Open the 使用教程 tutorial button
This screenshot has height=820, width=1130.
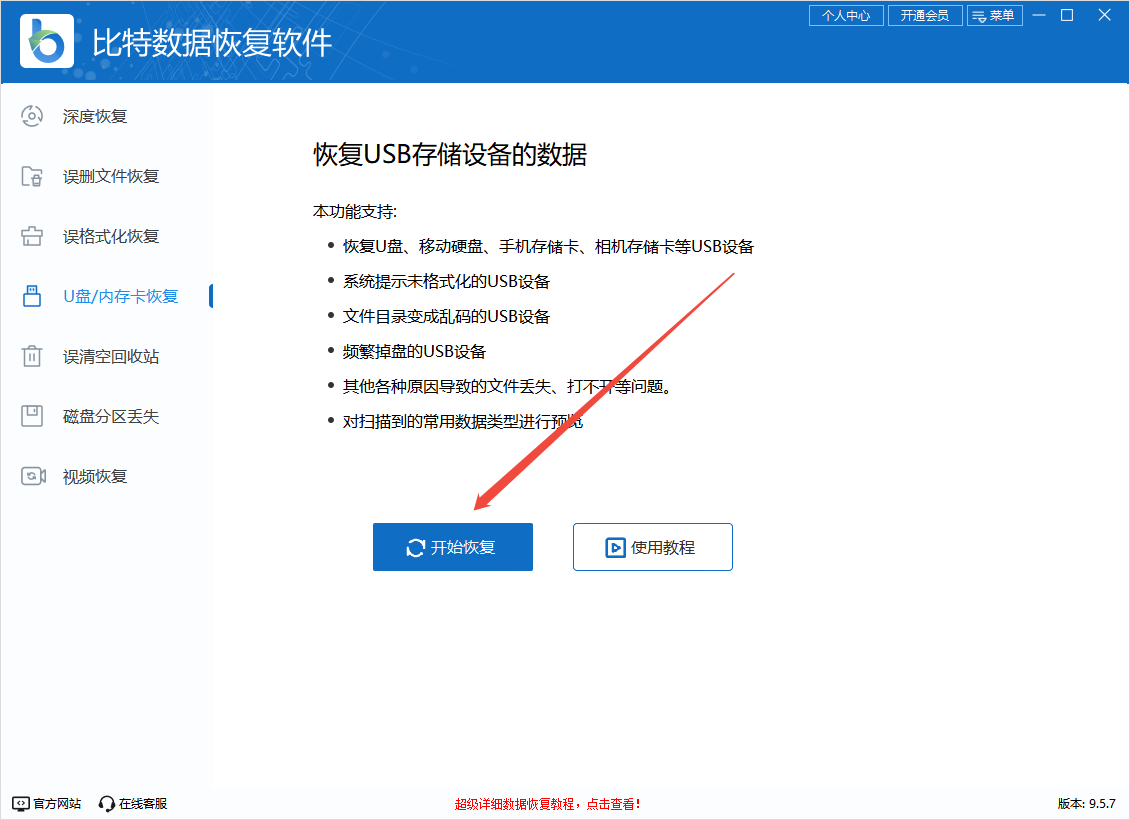click(x=653, y=547)
